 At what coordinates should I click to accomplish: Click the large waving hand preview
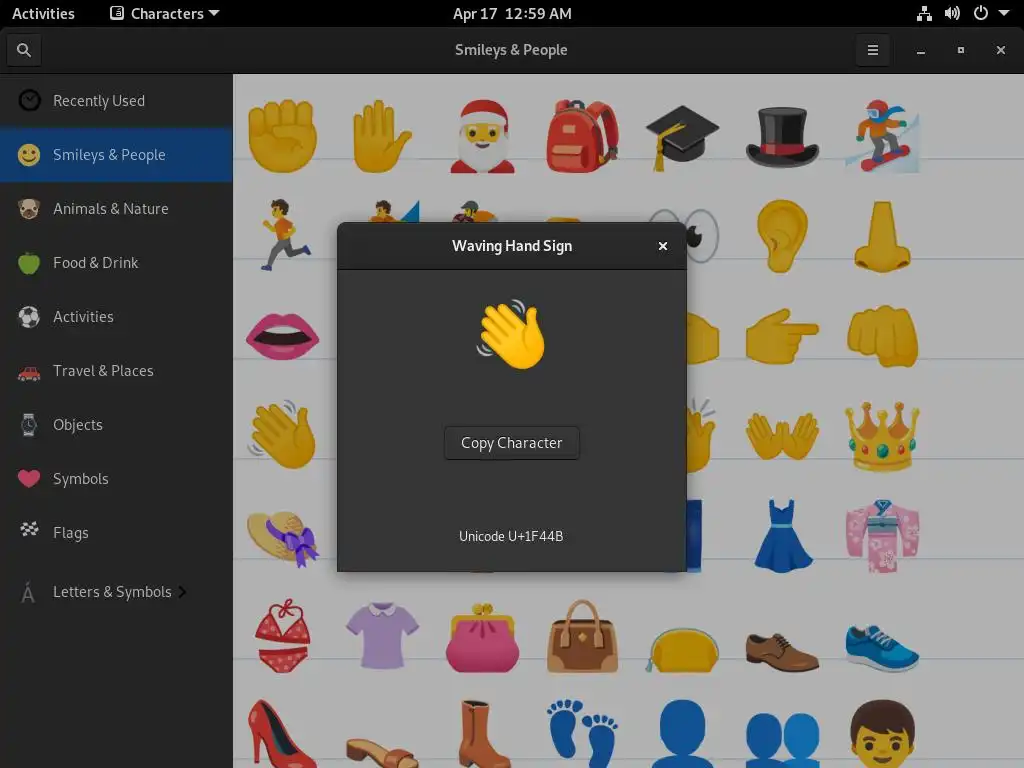coord(511,334)
